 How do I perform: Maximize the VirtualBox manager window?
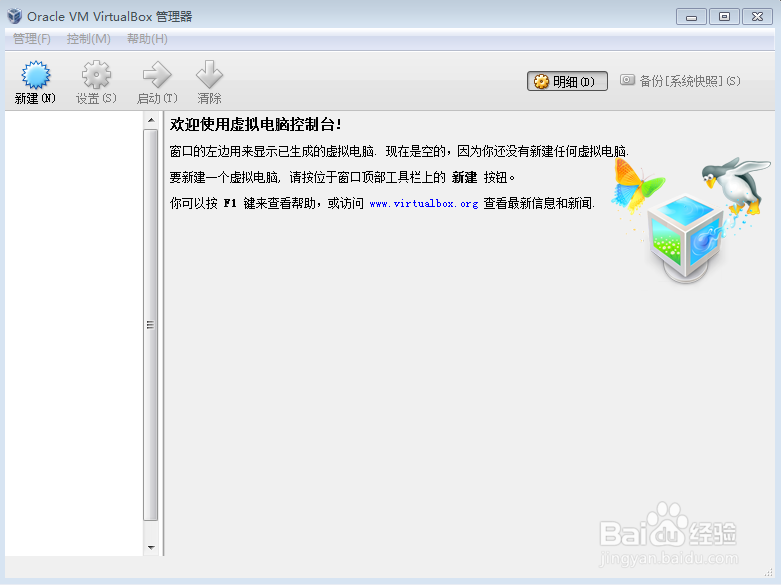pyautogui.click(x=724, y=17)
